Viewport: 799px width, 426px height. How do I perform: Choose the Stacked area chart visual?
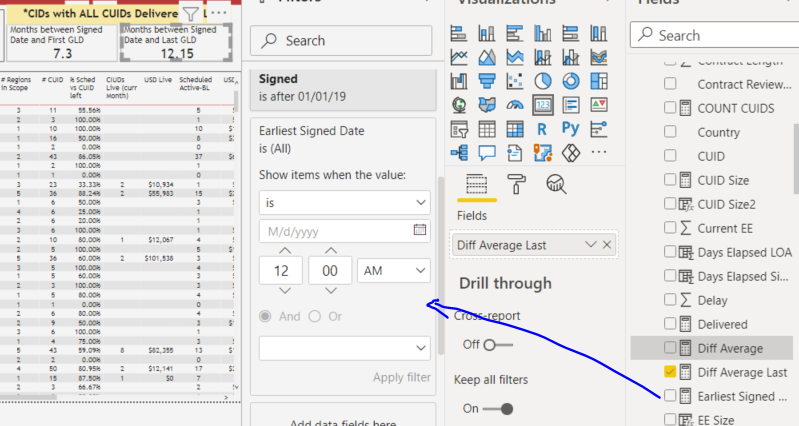coord(515,57)
